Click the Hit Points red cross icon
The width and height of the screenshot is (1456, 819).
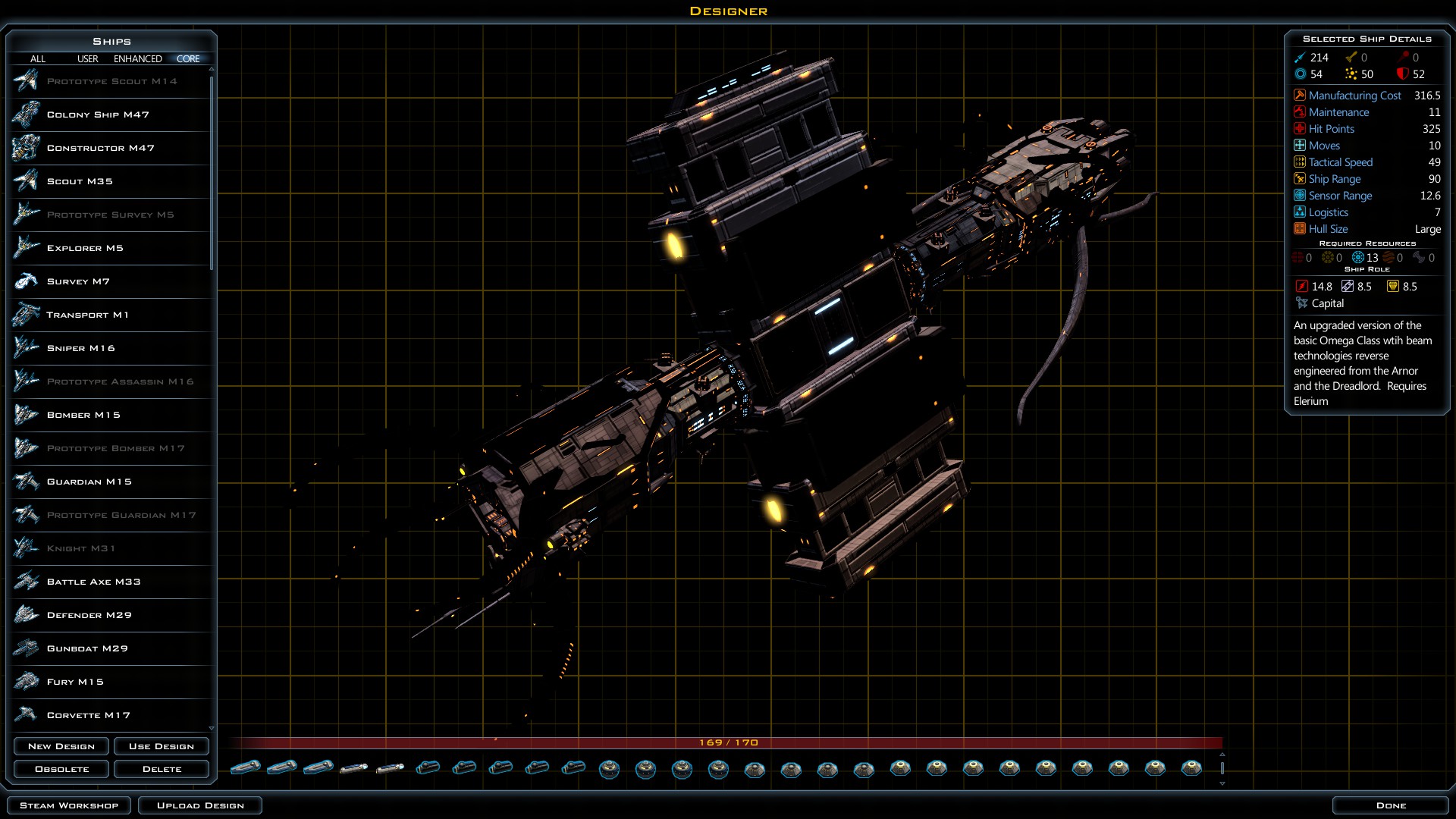pos(1300,129)
